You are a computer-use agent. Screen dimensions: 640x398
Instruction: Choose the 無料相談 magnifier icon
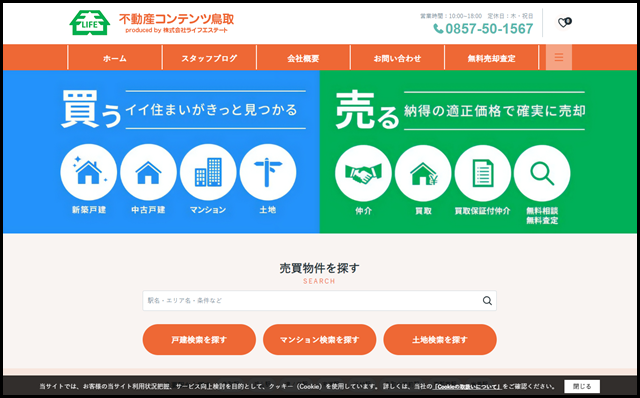(542, 173)
